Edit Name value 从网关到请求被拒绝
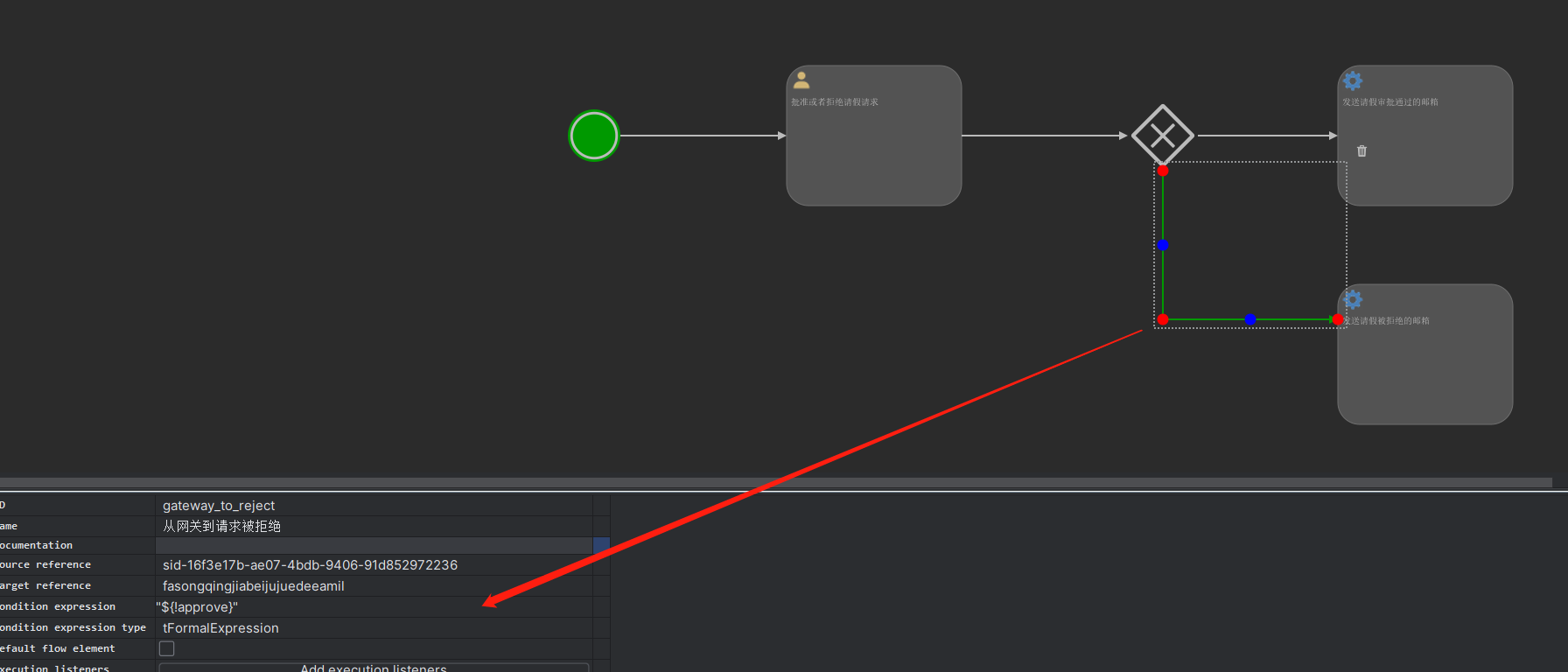 click(x=221, y=526)
